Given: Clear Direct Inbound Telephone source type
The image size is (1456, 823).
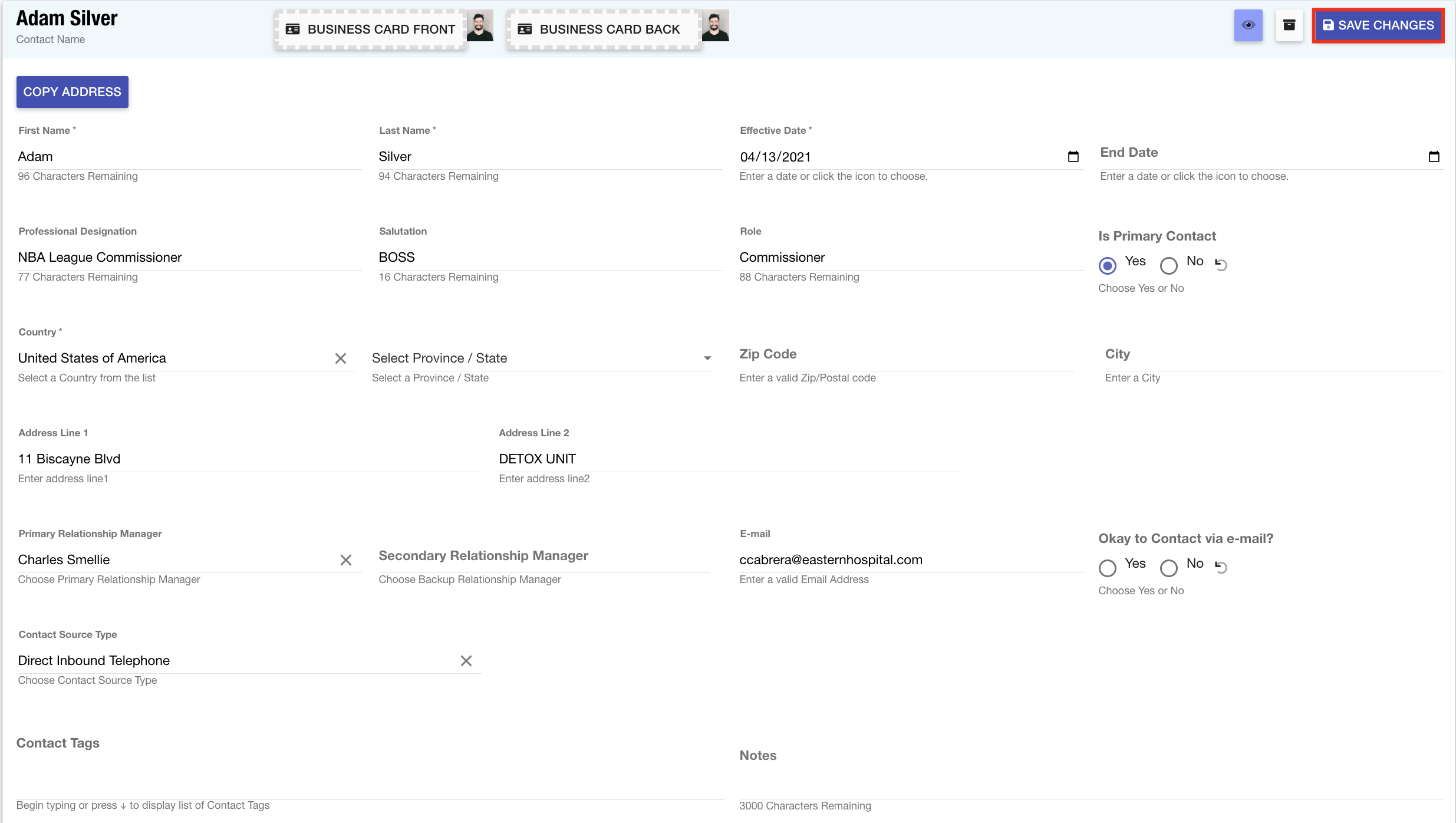Looking at the screenshot, I should pyautogui.click(x=466, y=661).
